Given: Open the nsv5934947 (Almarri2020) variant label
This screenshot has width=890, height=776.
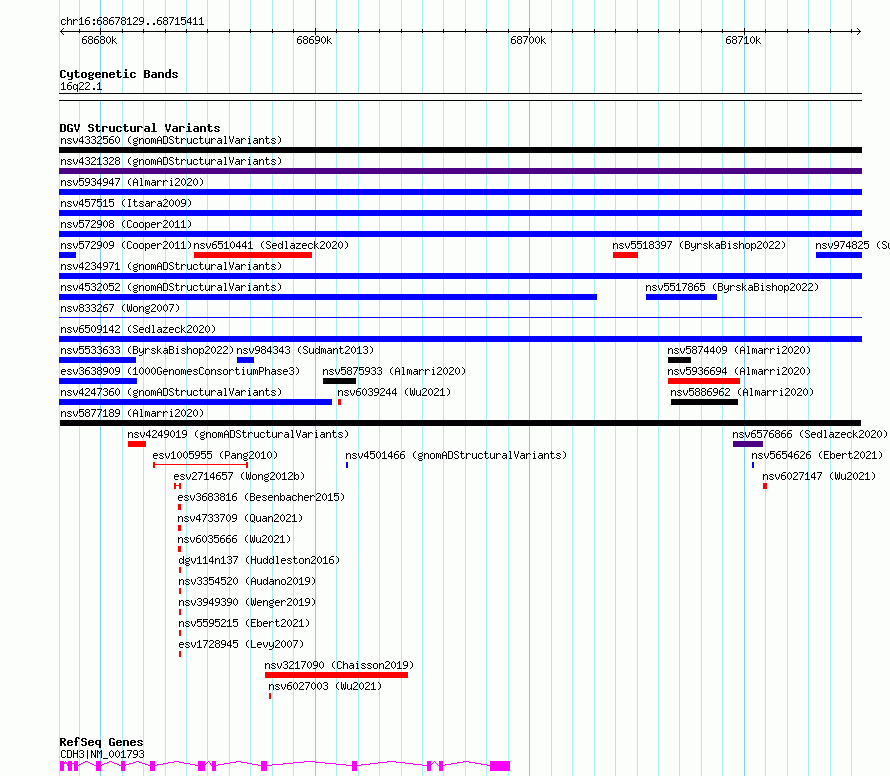Looking at the screenshot, I should (132, 182).
